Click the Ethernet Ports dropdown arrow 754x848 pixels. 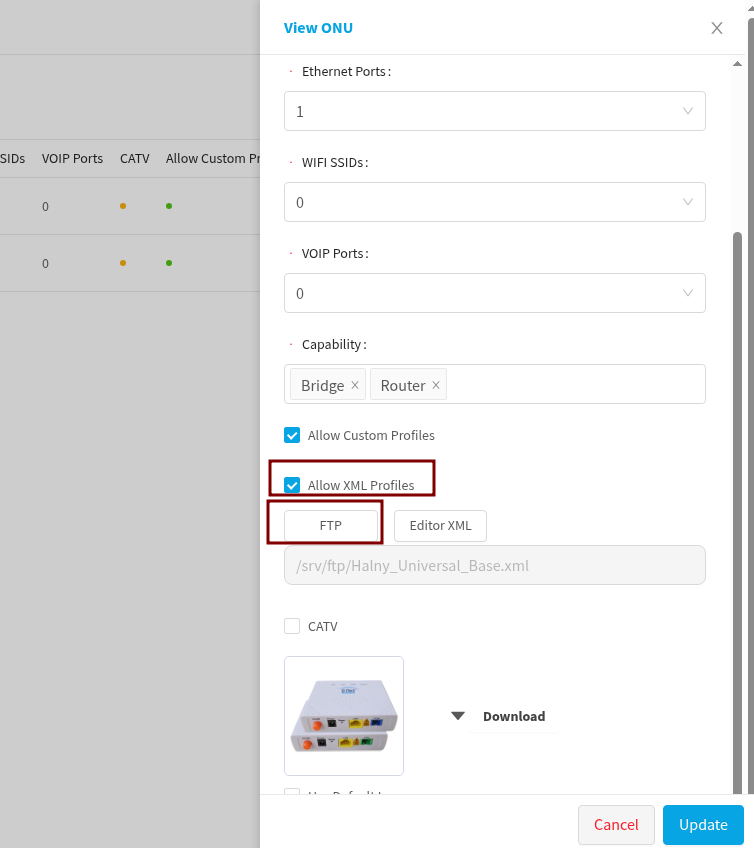coord(688,111)
